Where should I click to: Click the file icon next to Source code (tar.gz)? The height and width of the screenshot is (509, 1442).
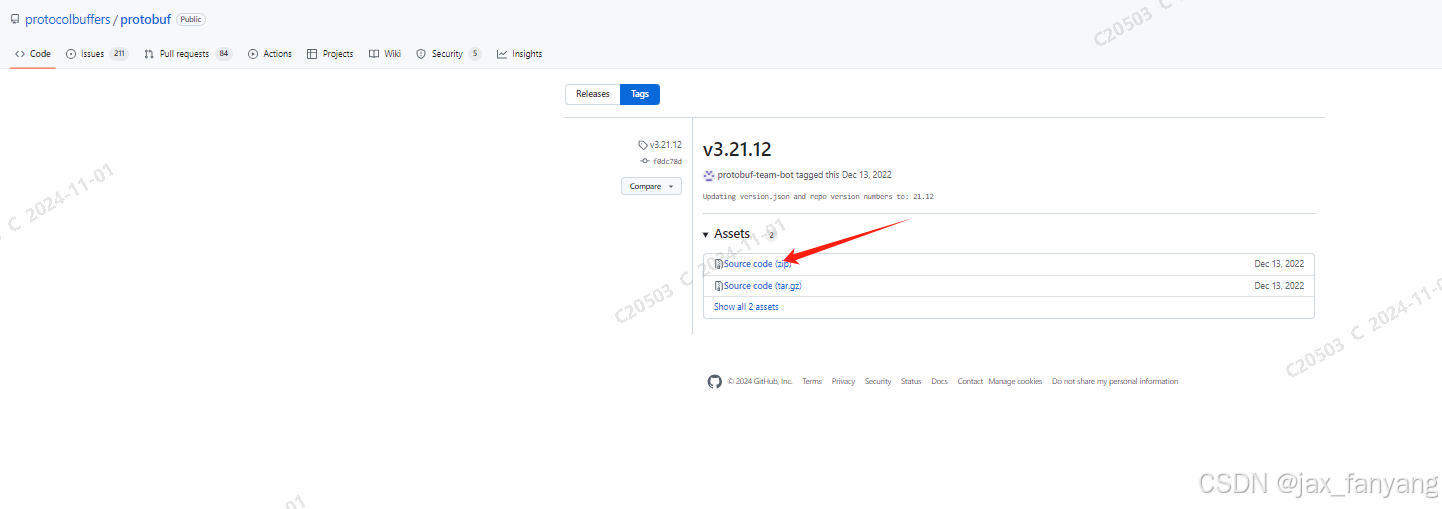(718, 286)
